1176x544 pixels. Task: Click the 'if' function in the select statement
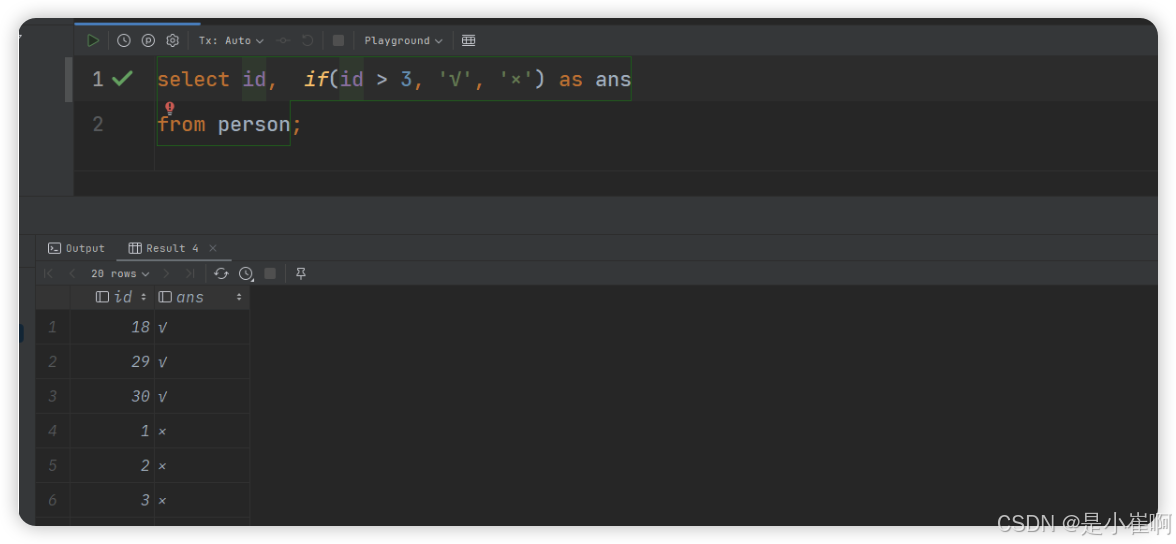click(x=316, y=79)
